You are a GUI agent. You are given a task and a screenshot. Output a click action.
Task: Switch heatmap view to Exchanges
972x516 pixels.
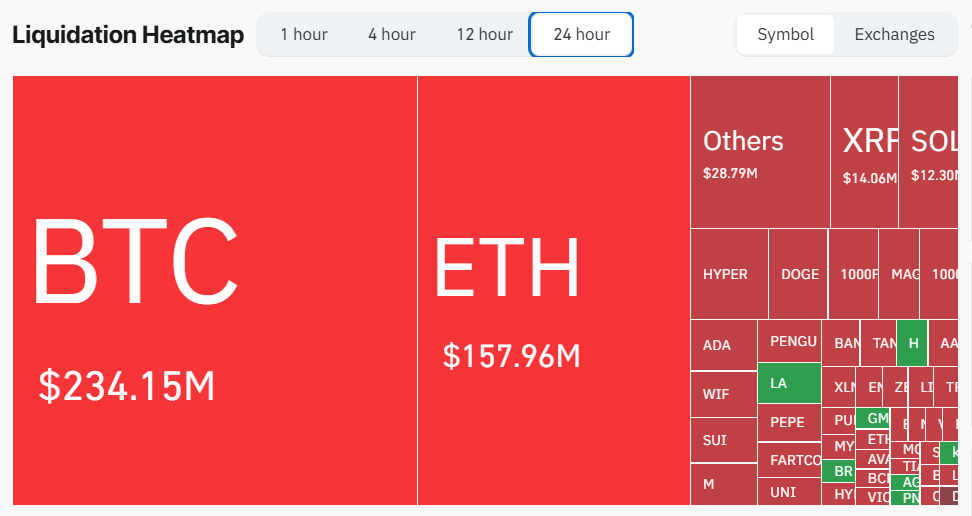coord(894,35)
